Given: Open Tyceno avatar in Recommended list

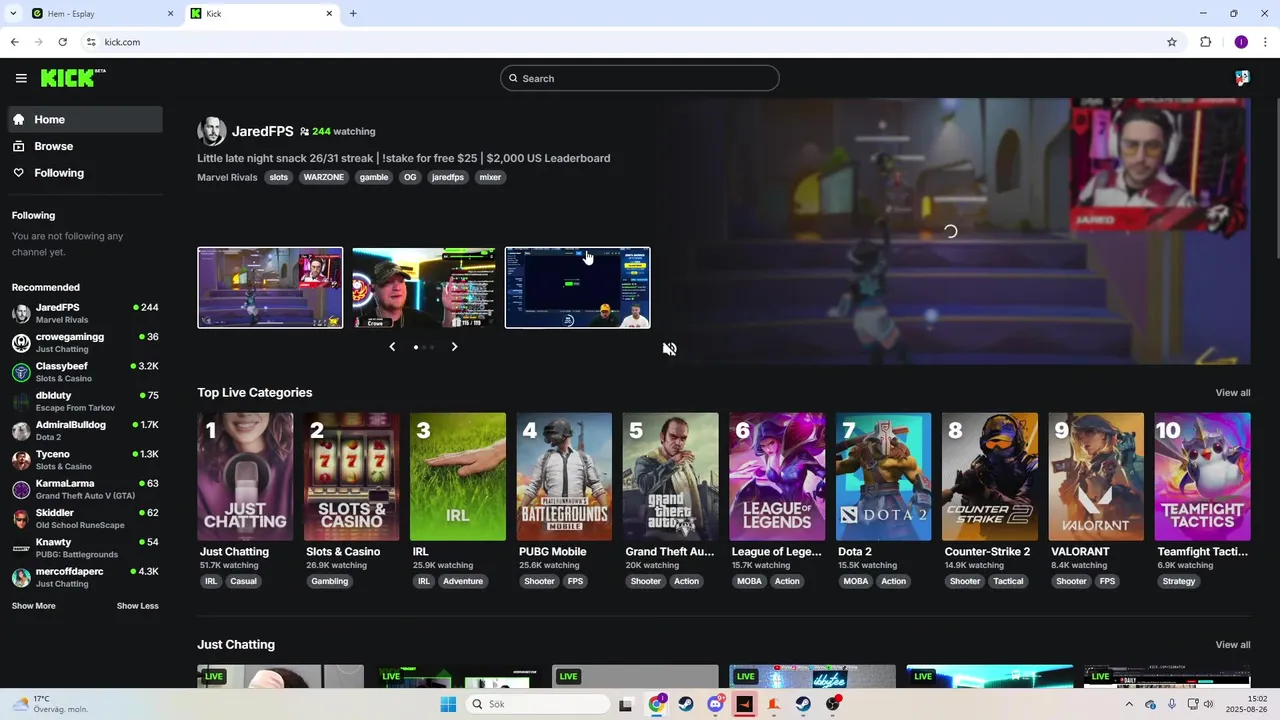Looking at the screenshot, I should (21, 460).
